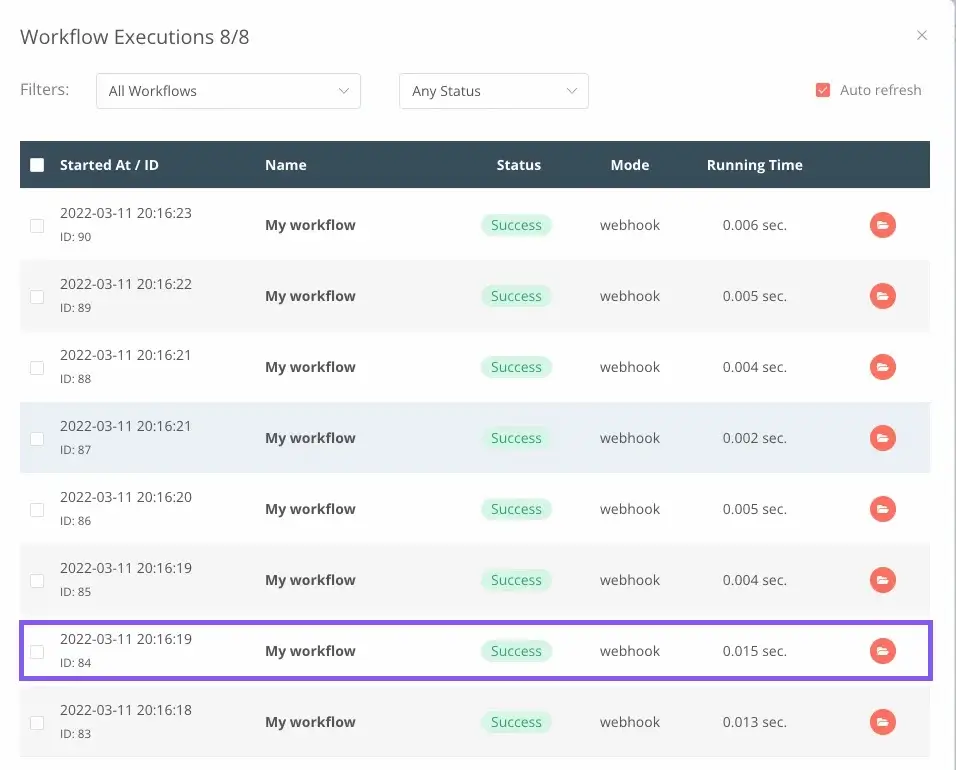Click the Success badge for ID 88
Image resolution: width=956 pixels, height=770 pixels.
pyautogui.click(x=516, y=367)
